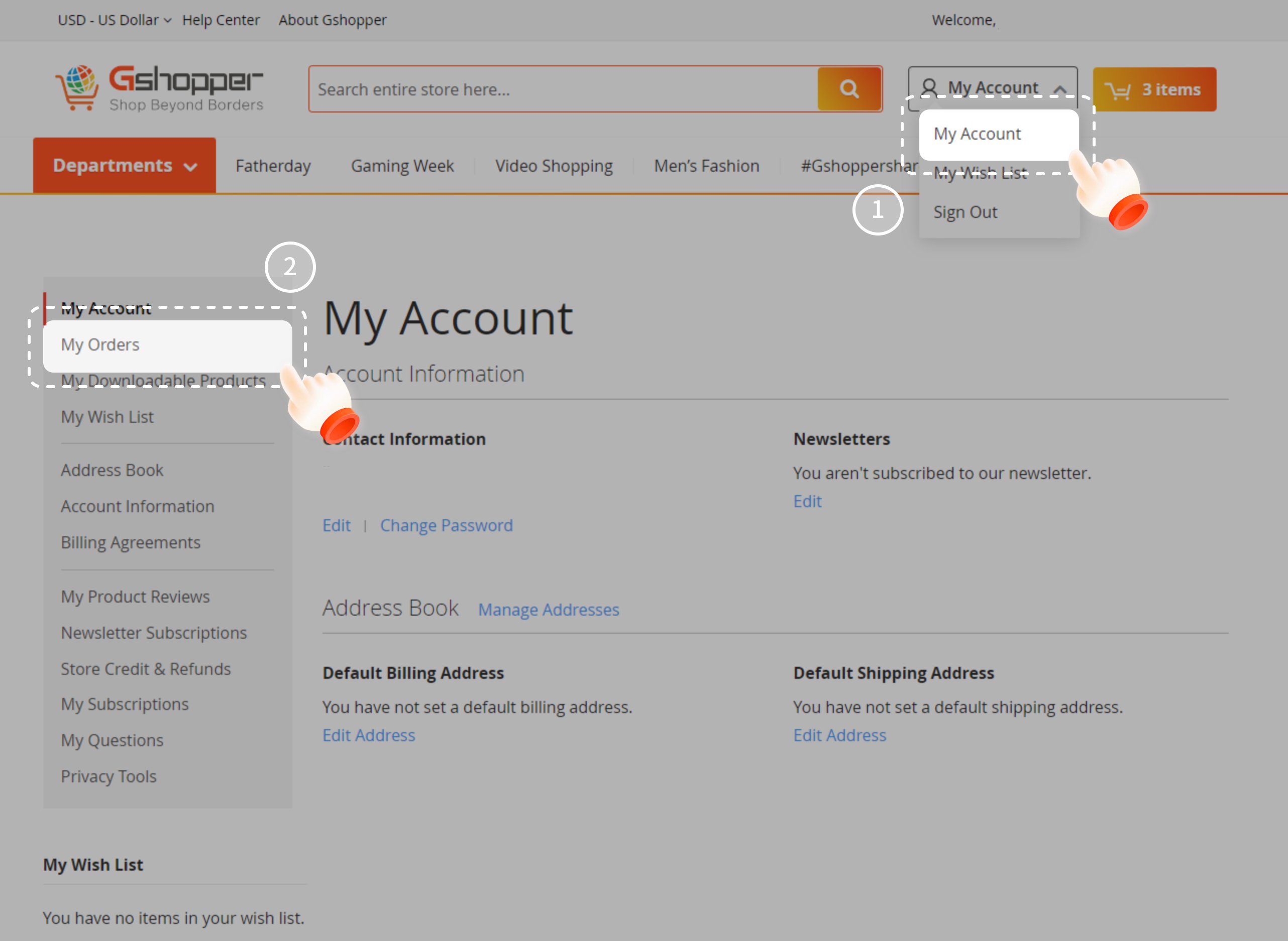Collapse the My Account header dropdown
This screenshot has height=941, width=1288.
pos(1059,89)
